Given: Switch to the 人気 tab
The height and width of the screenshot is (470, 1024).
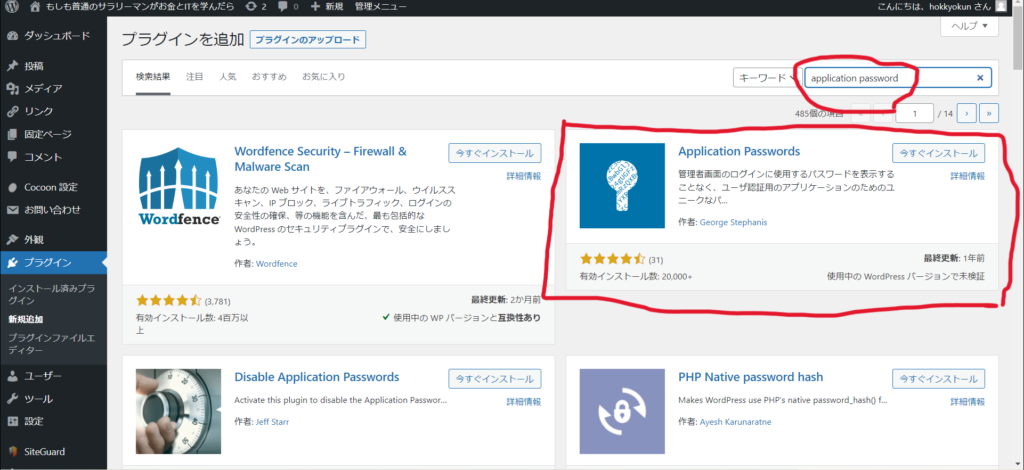Looking at the screenshot, I should pyautogui.click(x=228, y=76).
